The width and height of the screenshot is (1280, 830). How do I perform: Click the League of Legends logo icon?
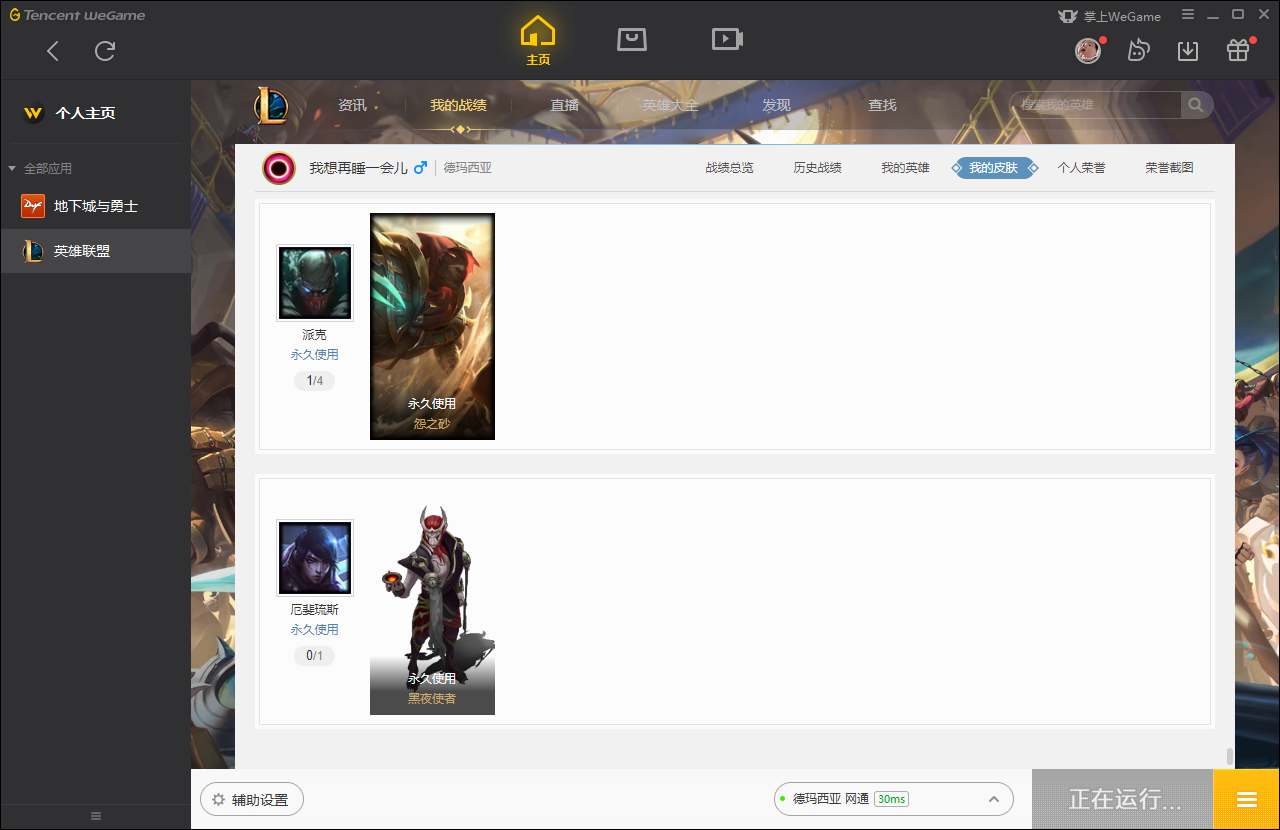tap(271, 105)
